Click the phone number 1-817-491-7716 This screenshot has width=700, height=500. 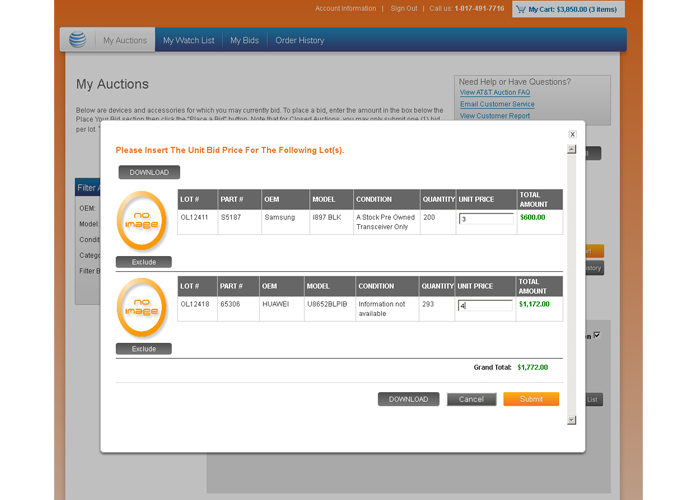tap(479, 8)
